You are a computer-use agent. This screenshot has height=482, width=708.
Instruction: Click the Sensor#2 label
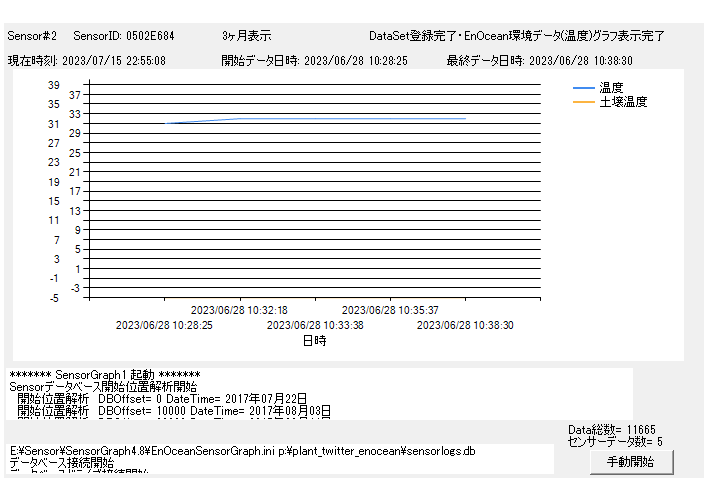click(x=32, y=36)
